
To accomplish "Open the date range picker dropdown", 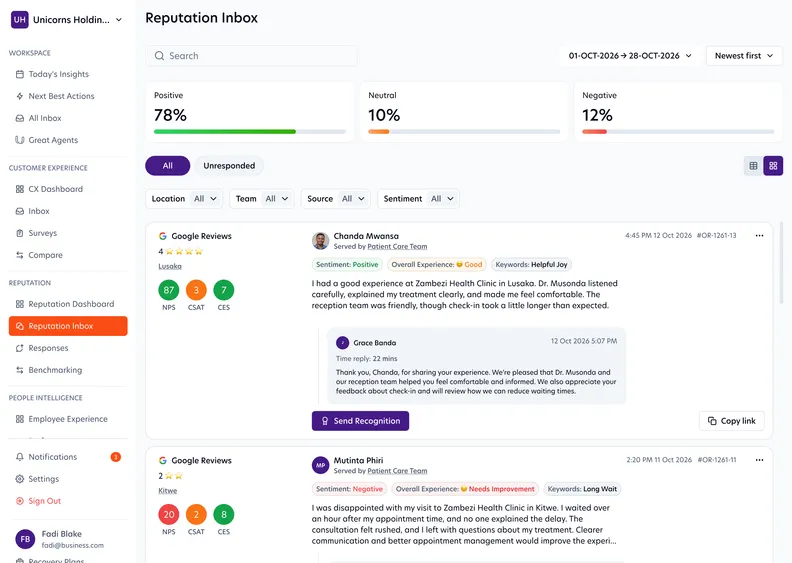I will pos(630,56).
